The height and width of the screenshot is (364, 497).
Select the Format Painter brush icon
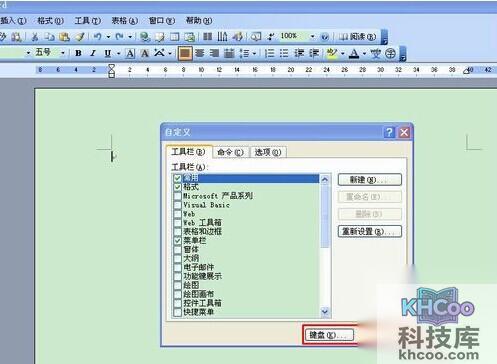(x=80, y=37)
